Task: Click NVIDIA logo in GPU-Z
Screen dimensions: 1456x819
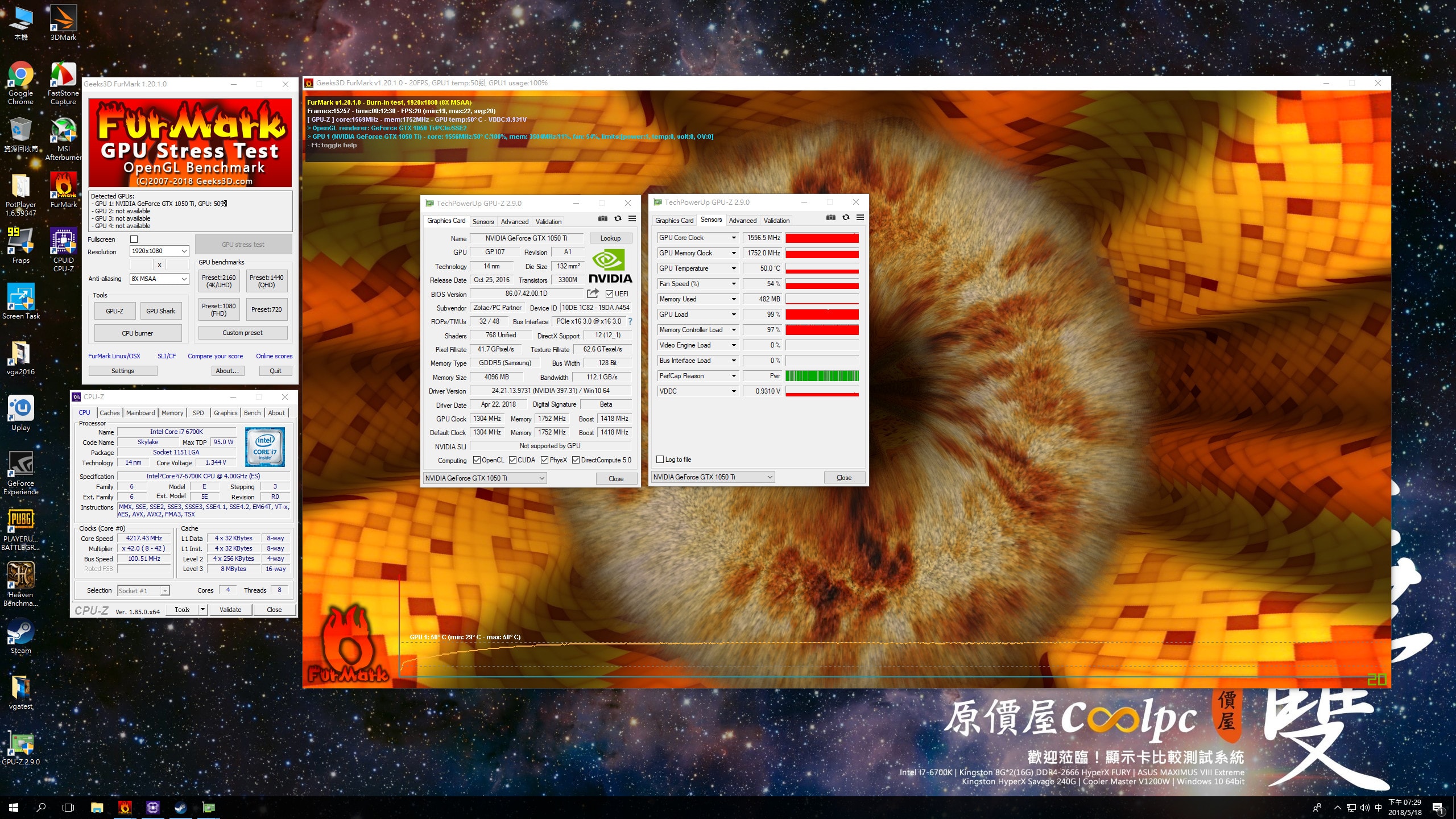Action: coord(610,266)
